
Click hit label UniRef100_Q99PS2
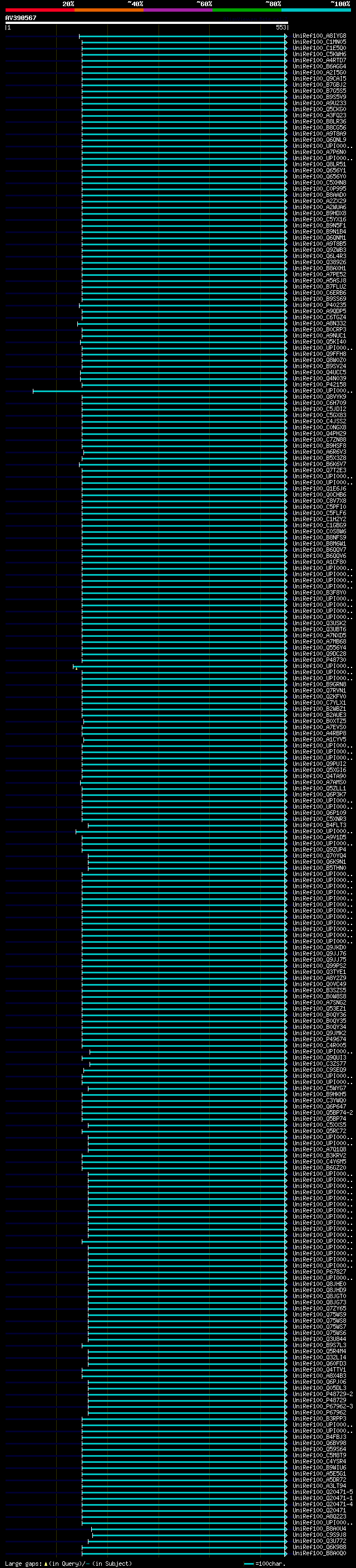tap(319, 967)
